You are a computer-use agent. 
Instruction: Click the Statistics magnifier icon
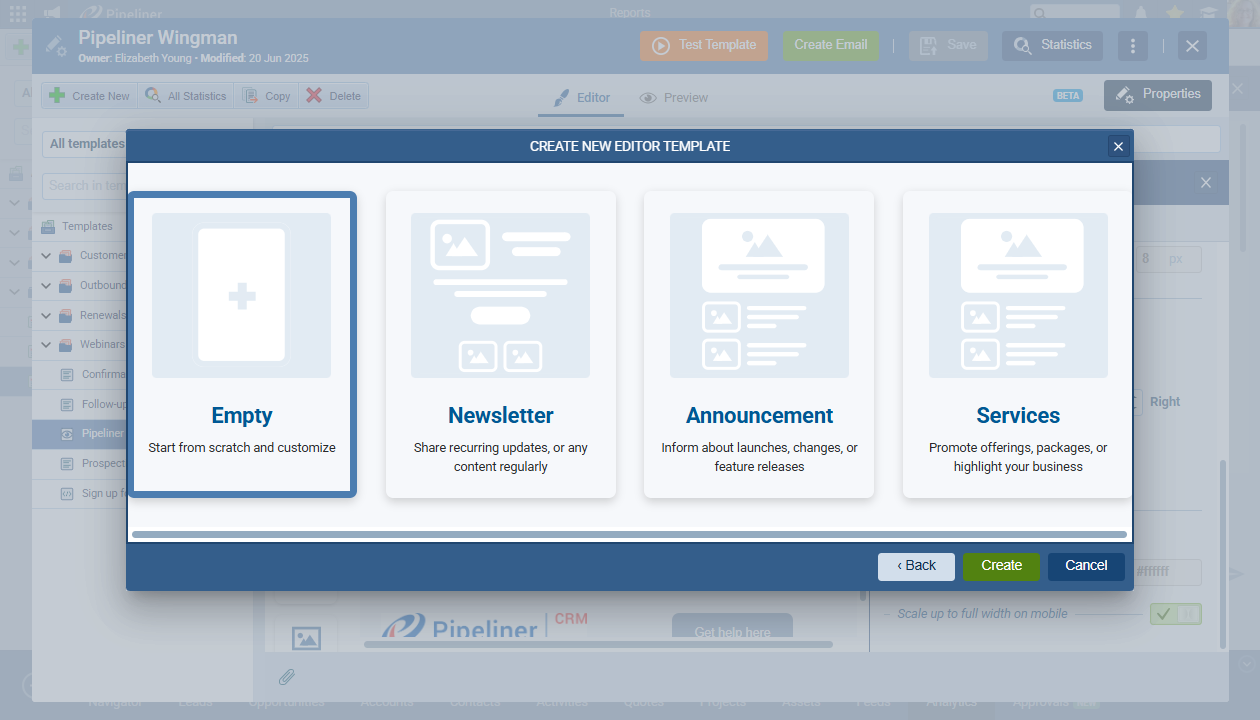click(1022, 46)
